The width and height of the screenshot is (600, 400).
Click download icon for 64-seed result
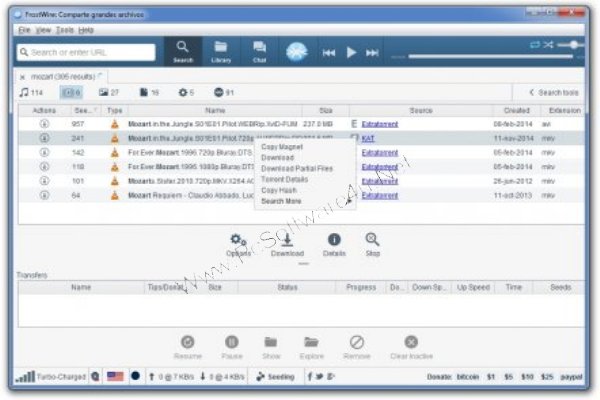click(44, 195)
